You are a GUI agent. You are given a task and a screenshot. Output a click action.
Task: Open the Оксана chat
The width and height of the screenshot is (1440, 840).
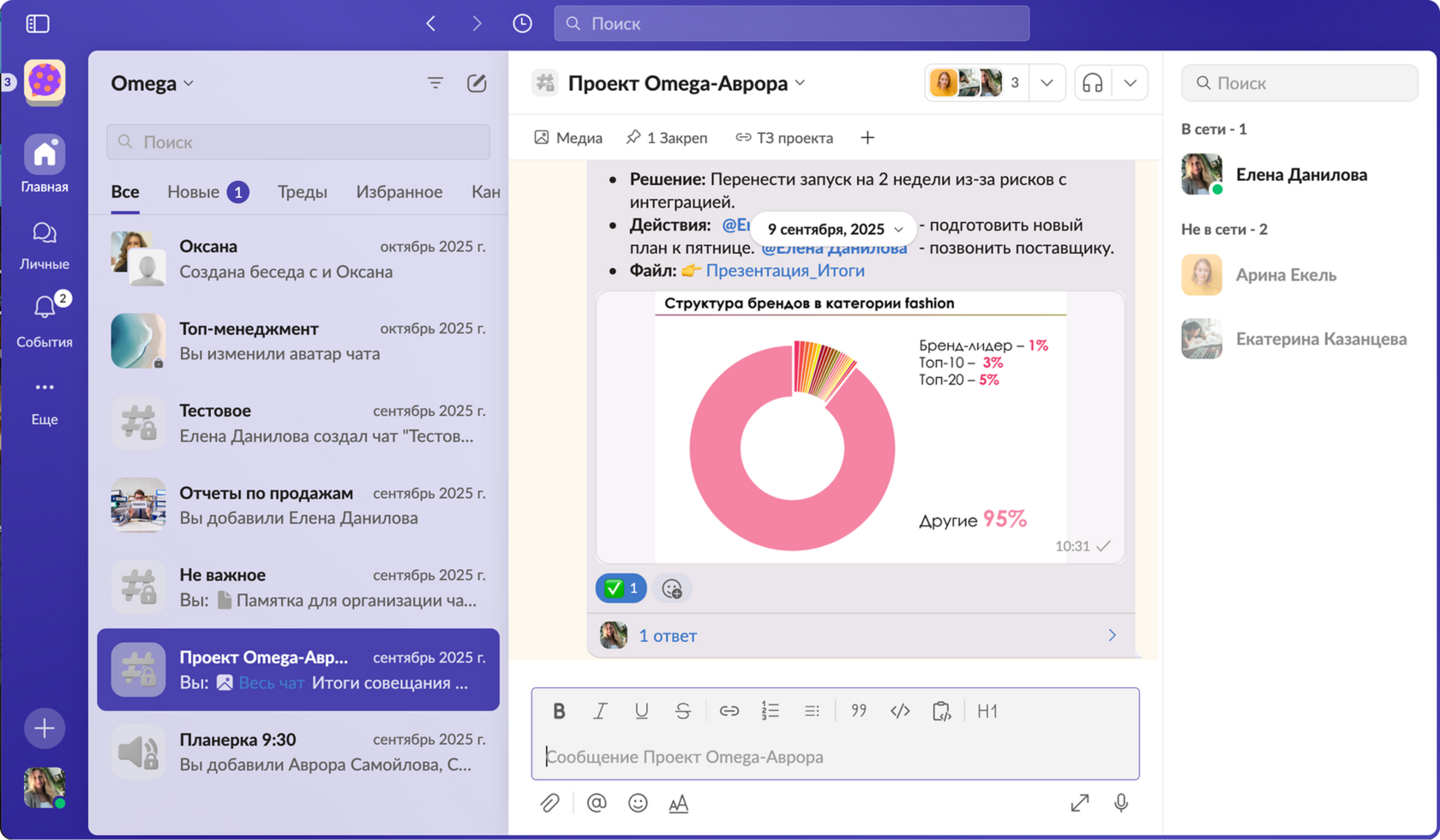click(x=298, y=258)
